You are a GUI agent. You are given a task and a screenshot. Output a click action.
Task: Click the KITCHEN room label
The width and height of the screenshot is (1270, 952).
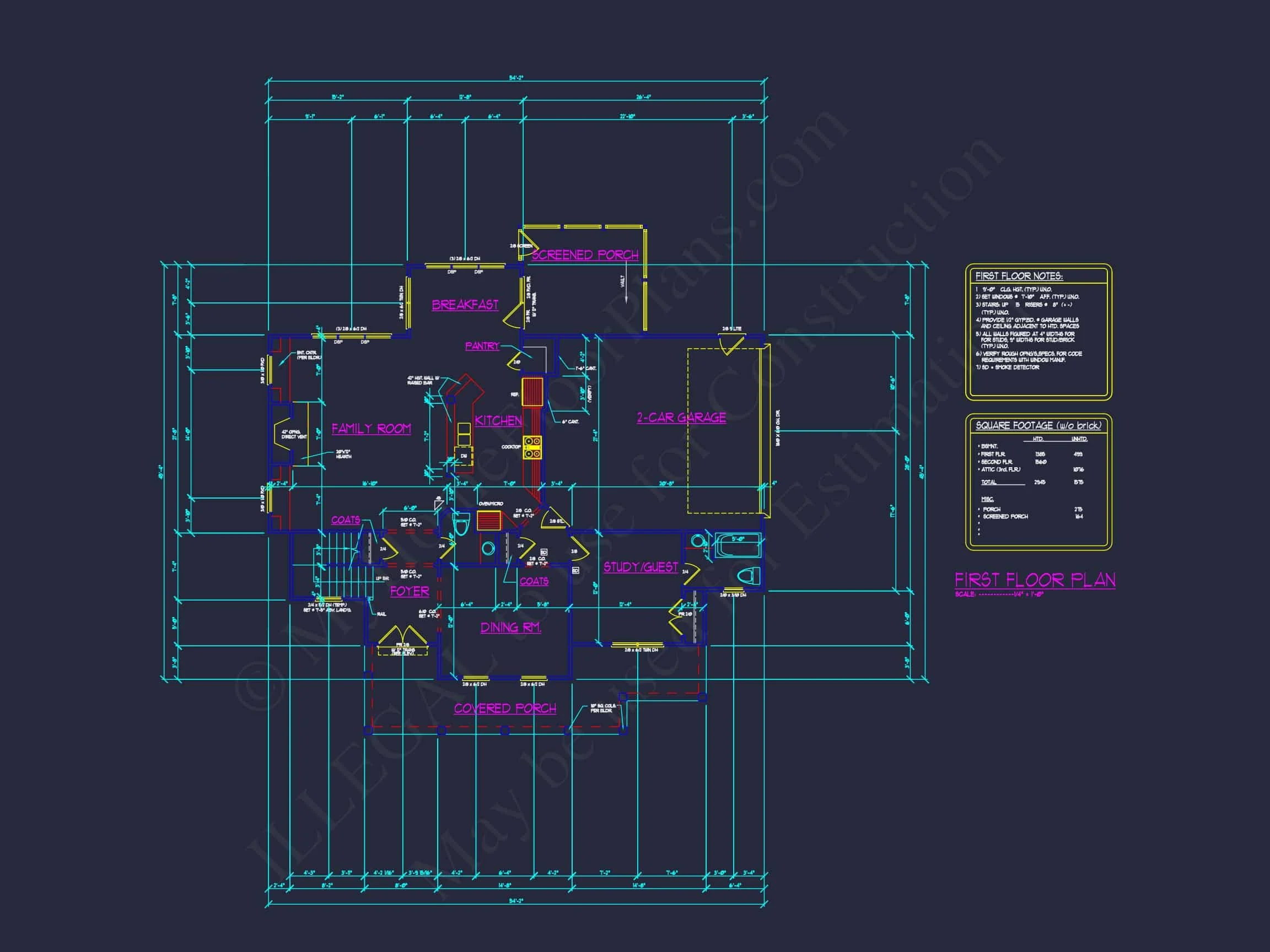click(498, 420)
